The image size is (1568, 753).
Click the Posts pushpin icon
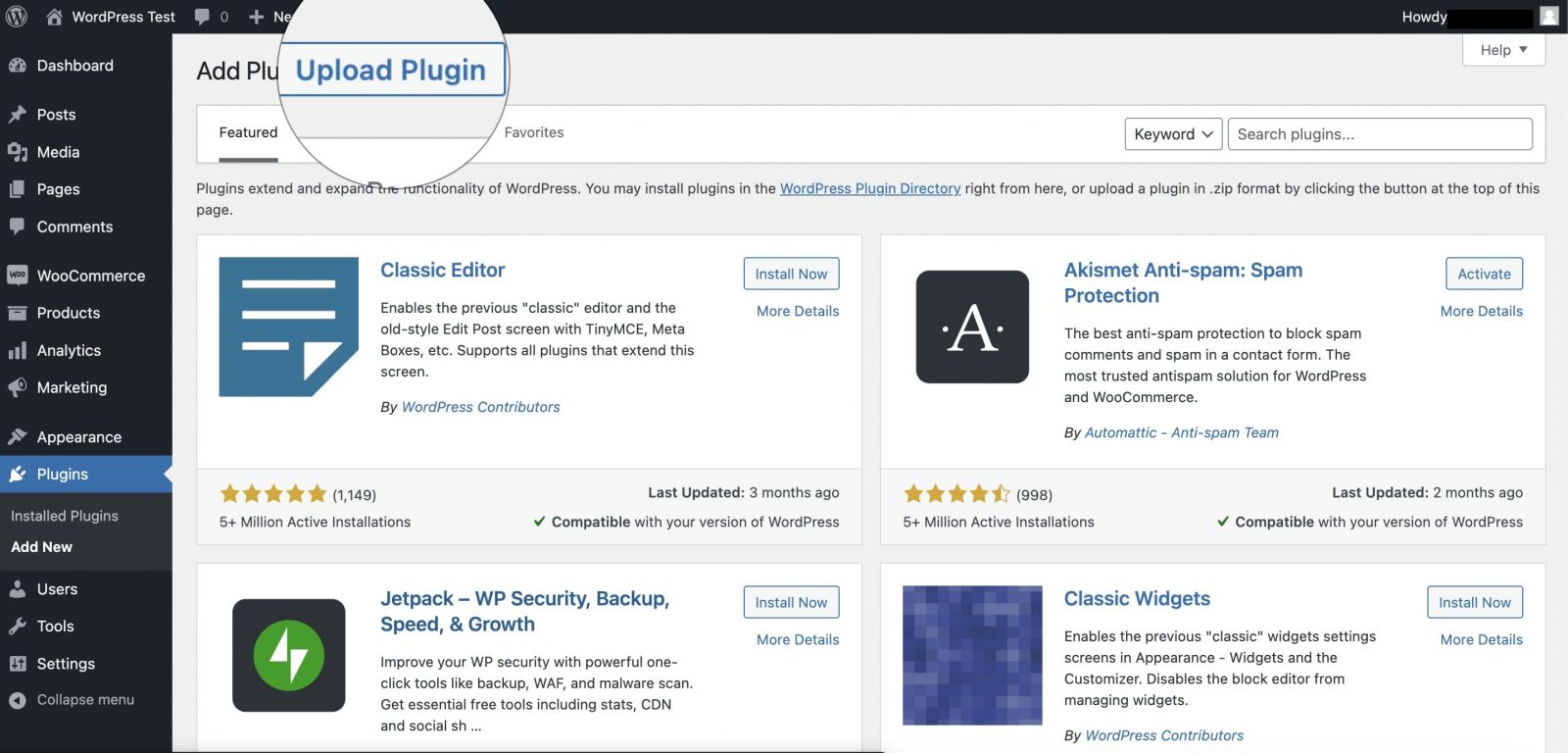pyautogui.click(x=17, y=115)
